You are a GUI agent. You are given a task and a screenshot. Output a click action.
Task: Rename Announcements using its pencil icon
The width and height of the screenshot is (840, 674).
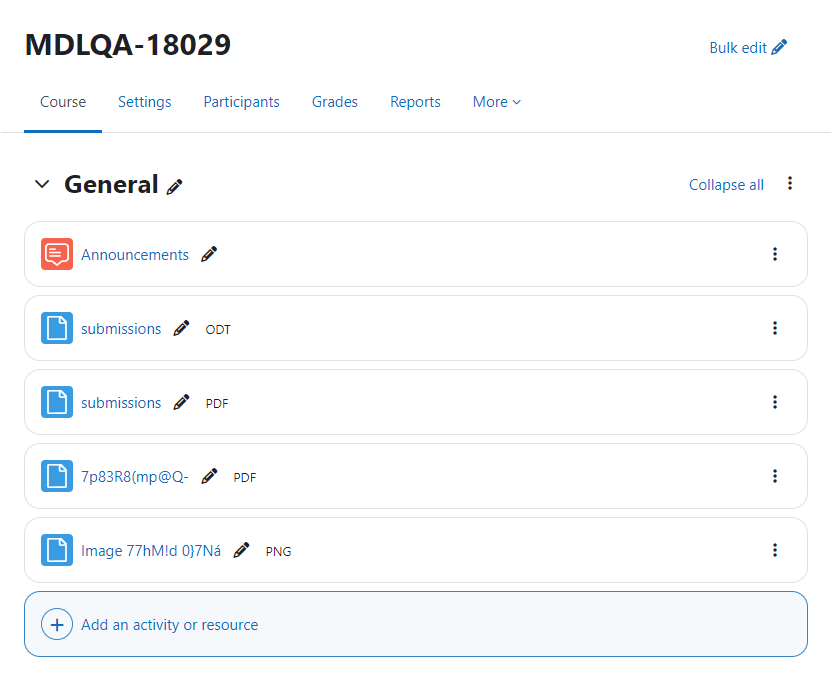coord(209,254)
